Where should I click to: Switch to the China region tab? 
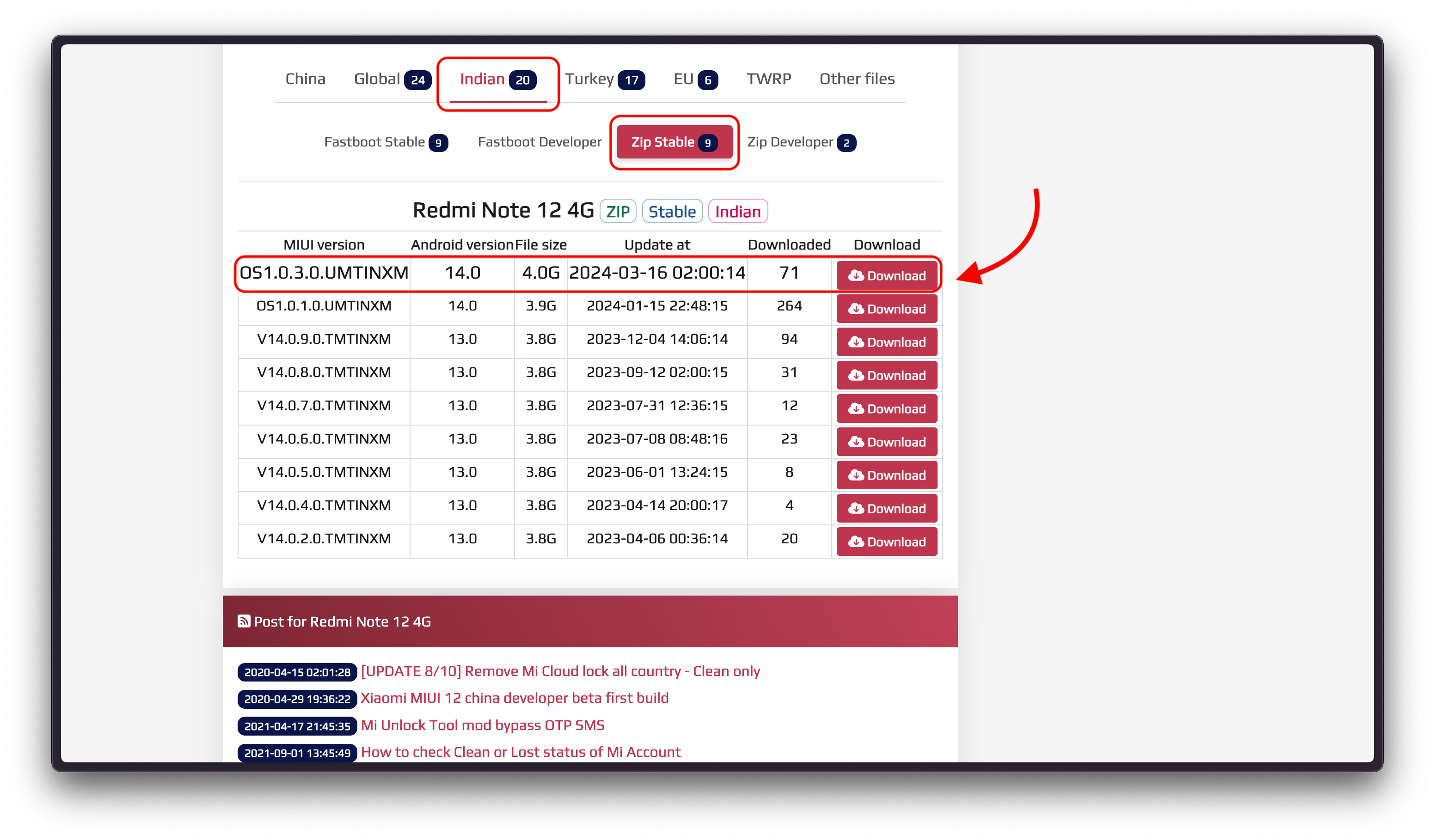305,79
